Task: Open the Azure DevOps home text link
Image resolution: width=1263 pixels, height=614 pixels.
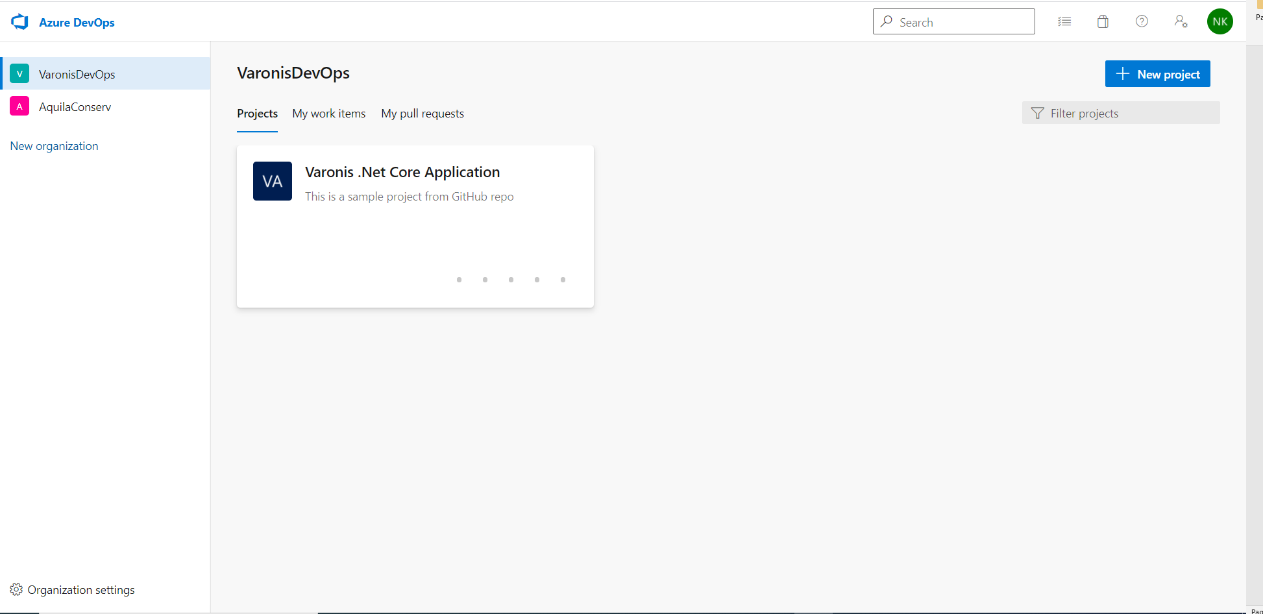Action: 76,22
